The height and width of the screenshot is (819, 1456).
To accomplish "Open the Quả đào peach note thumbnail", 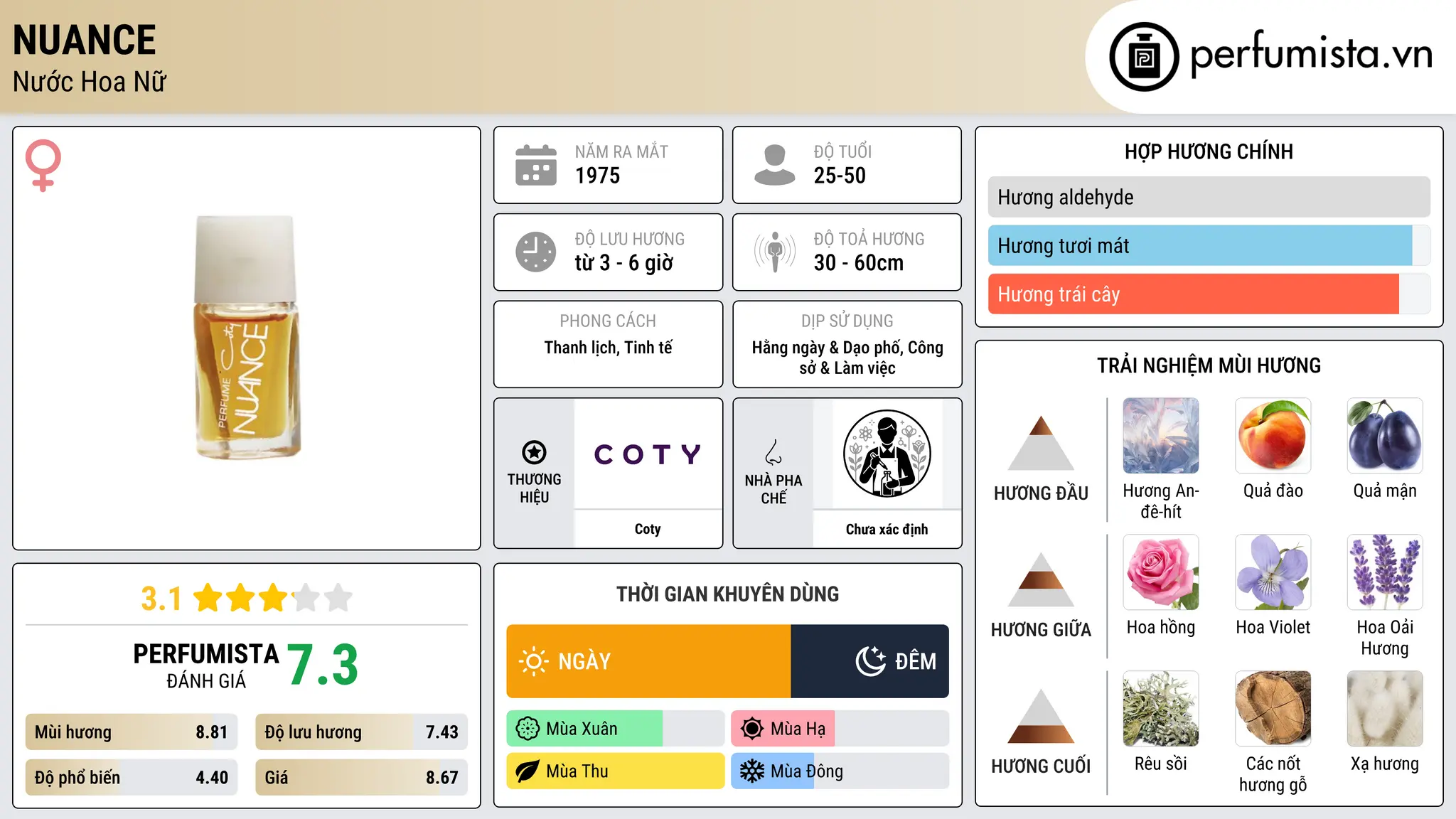I will coord(1273,436).
